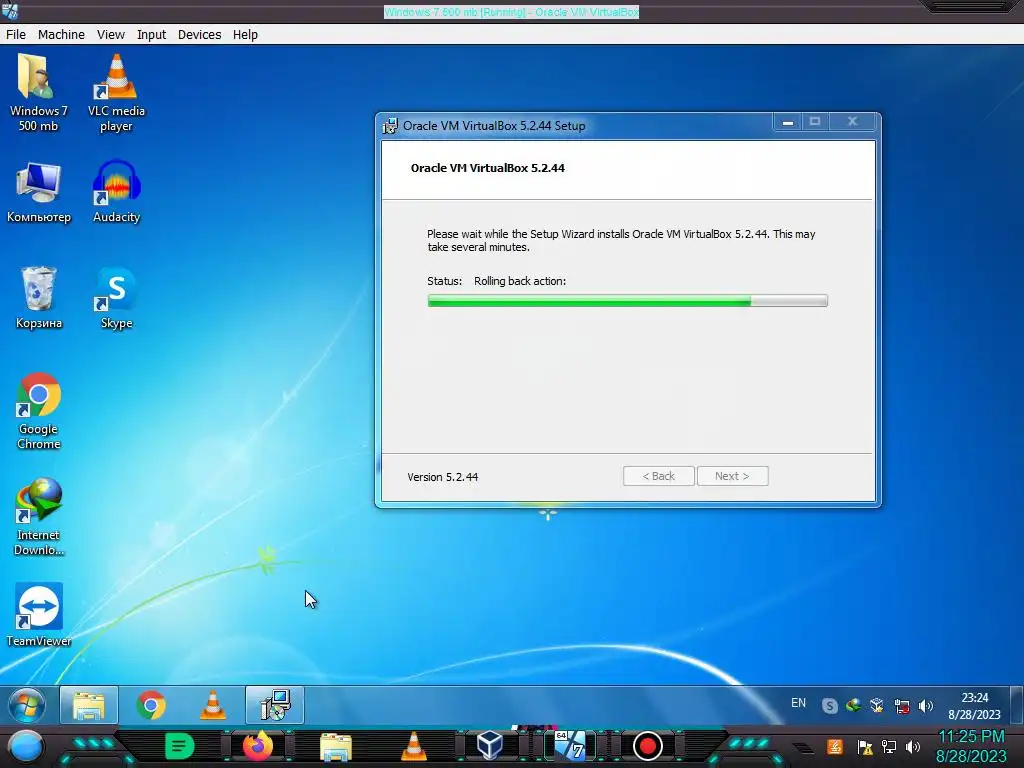Open VLC from the guest taskbar
1024x768 pixels.
[213, 705]
